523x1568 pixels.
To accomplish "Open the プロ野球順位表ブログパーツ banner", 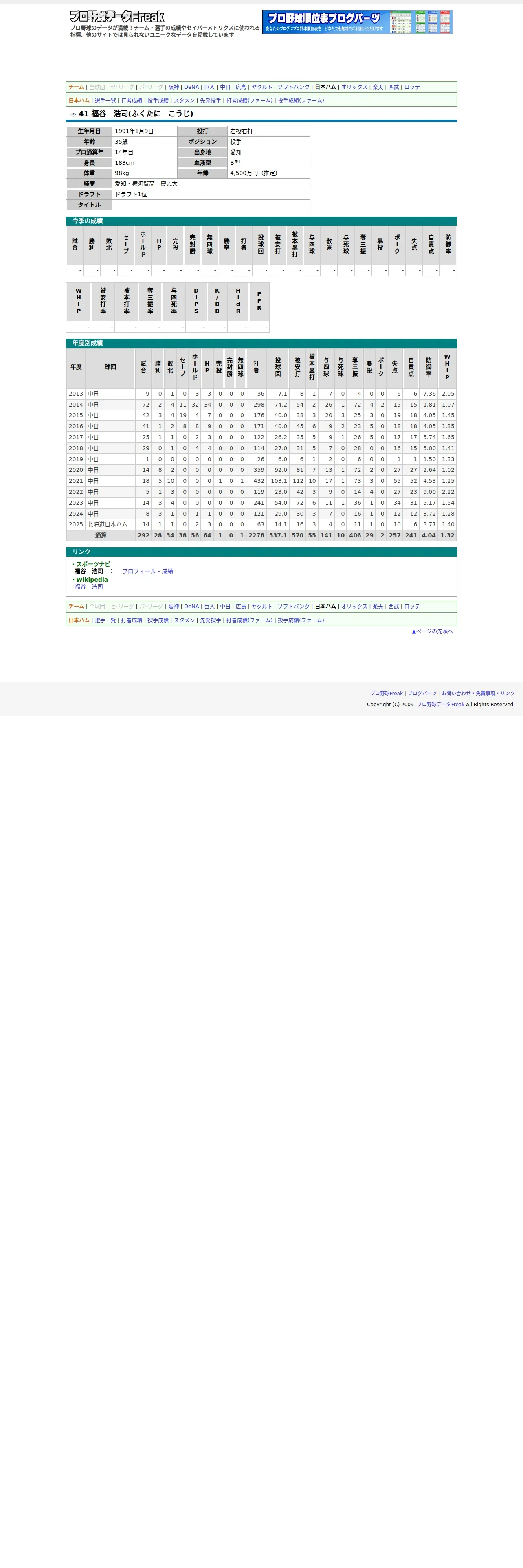I will pos(357,22).
